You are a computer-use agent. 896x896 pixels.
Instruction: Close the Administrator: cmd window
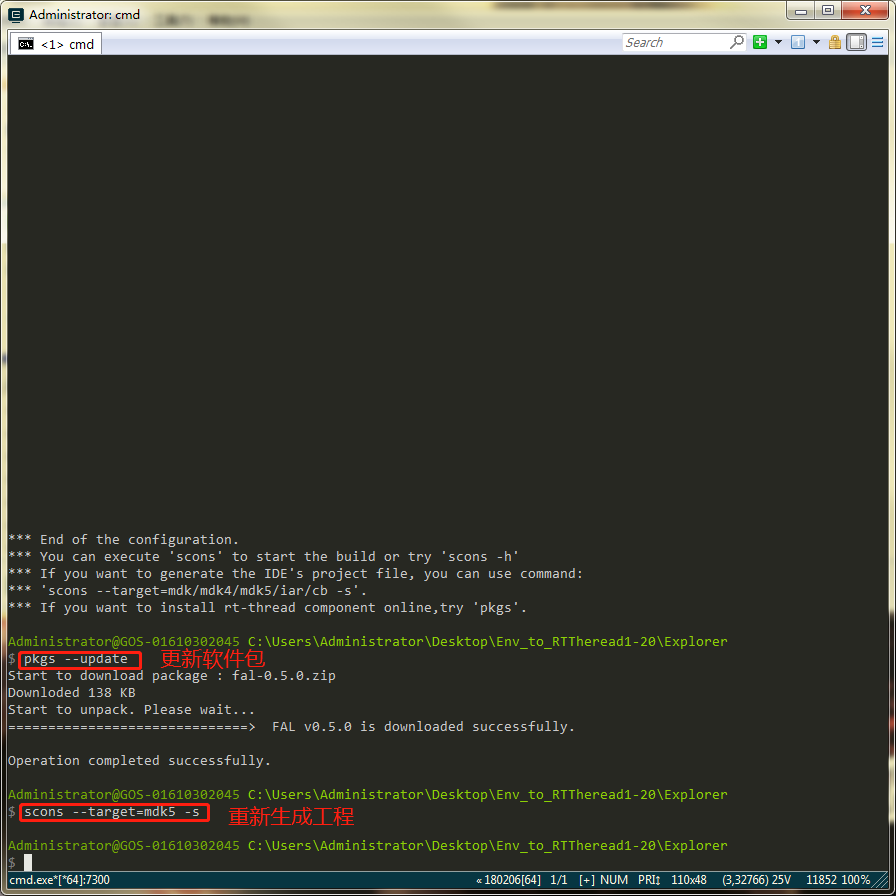(x=865, y=10)
